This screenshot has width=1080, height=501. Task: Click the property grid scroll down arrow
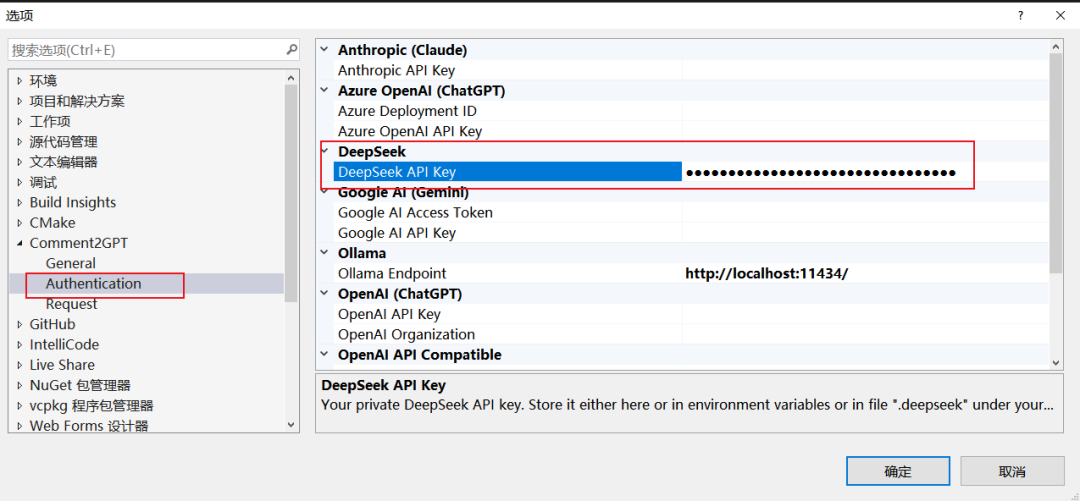pos(1056,362)
